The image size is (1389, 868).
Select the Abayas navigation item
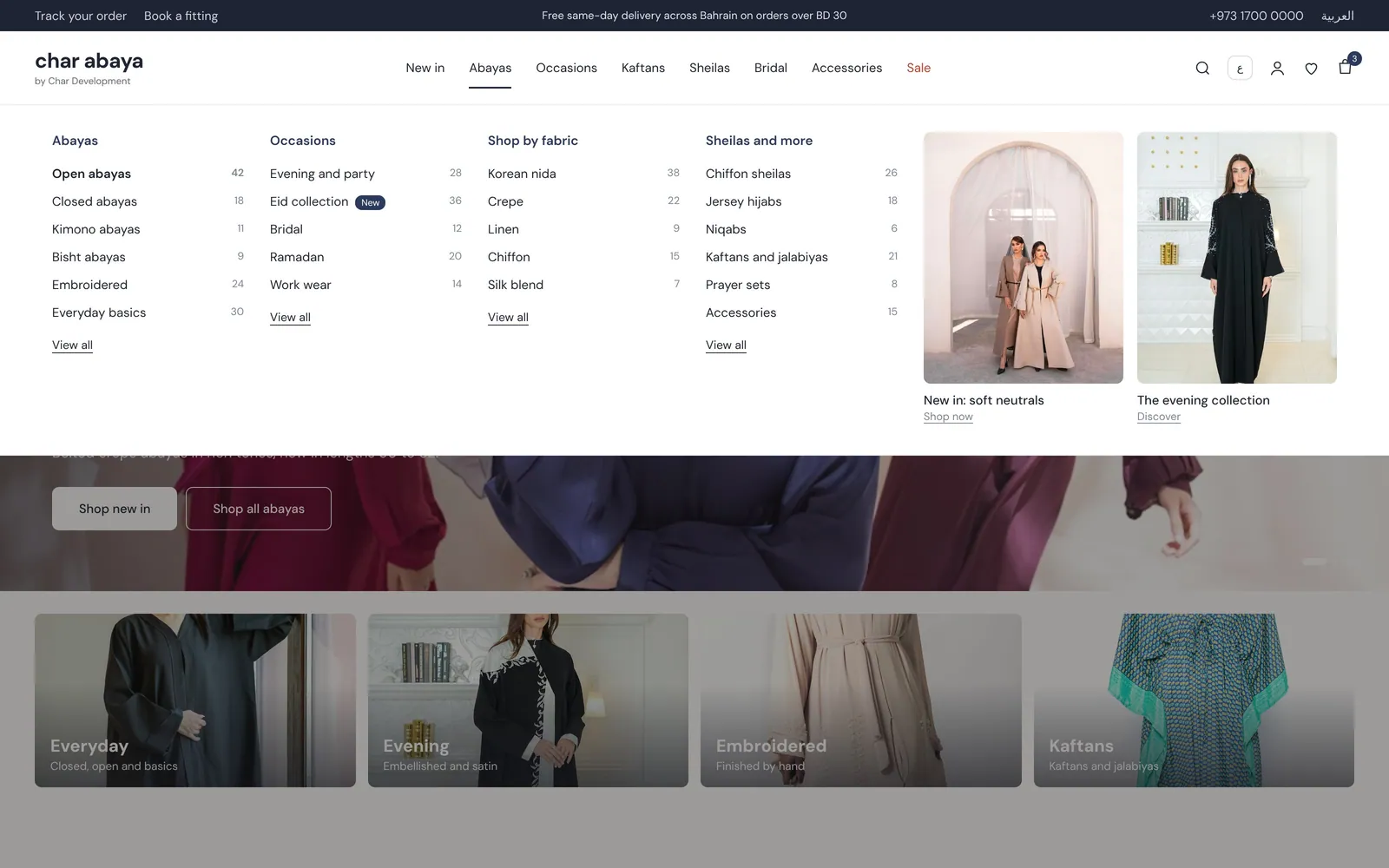tap(490, 68)
